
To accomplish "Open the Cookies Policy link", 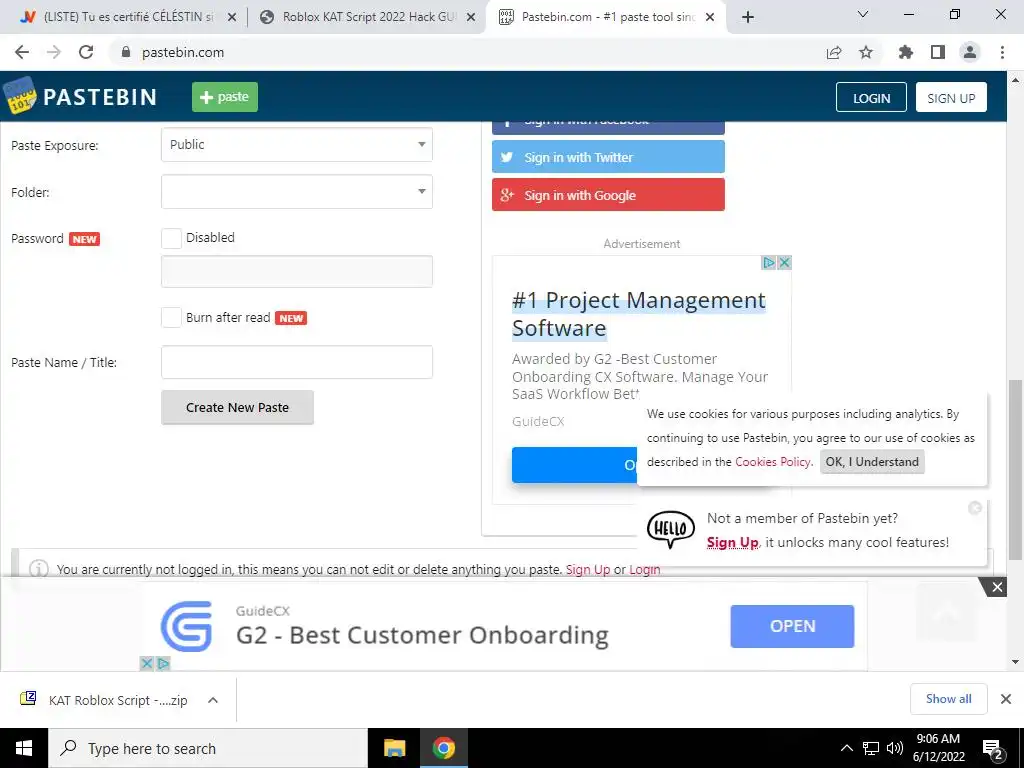I will 773,462.
